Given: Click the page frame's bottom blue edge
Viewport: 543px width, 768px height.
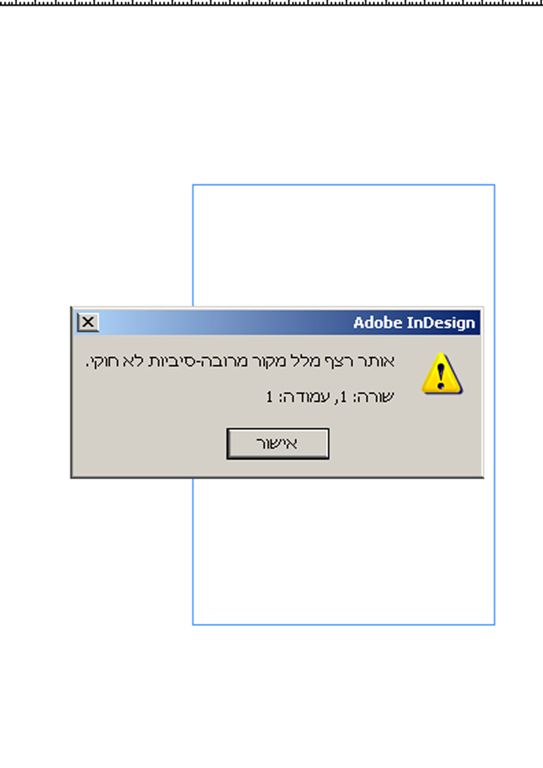Looking at the screenshot, I should [x=344, y=624].
